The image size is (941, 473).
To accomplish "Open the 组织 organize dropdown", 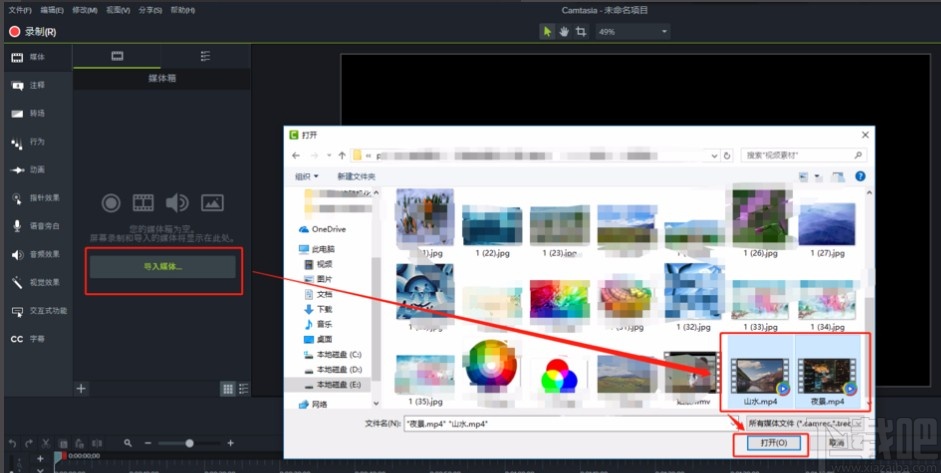I will [307, 176].
